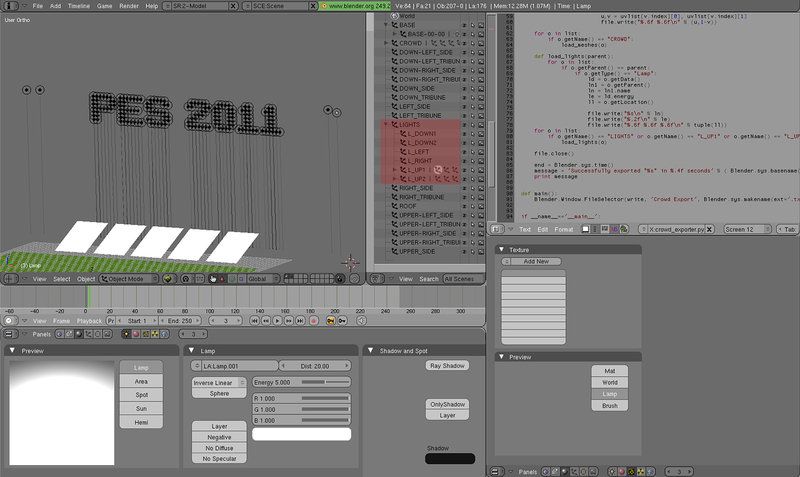Image resolution: width=800 pixels, height=477 pixels.
Task: Open the Inverse Linear falloff dropdown
Action: tap(219, 382)
